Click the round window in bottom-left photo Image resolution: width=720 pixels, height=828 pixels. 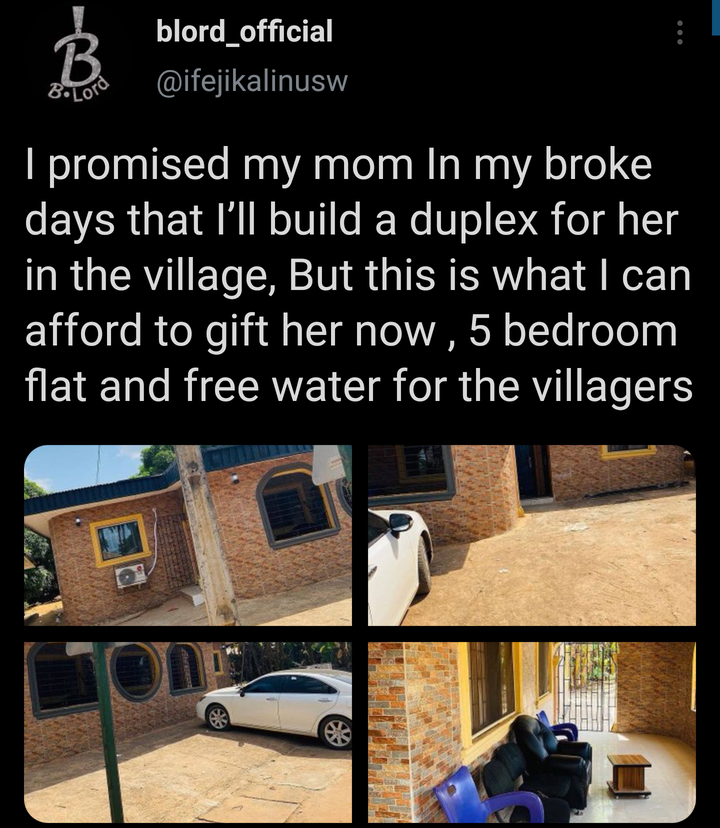136,671
